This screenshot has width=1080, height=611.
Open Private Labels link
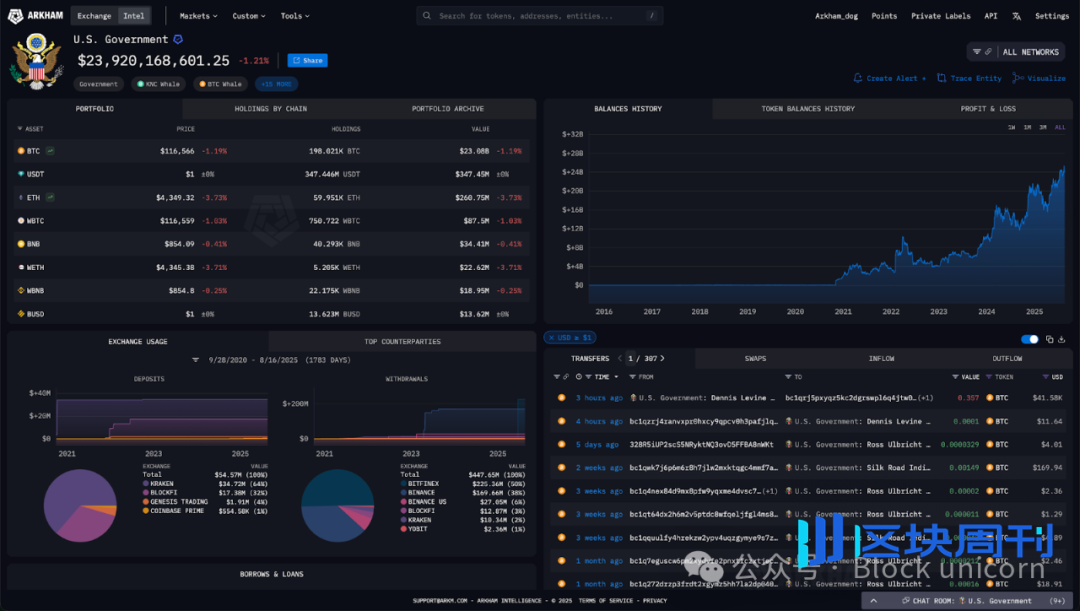[940, 16]
